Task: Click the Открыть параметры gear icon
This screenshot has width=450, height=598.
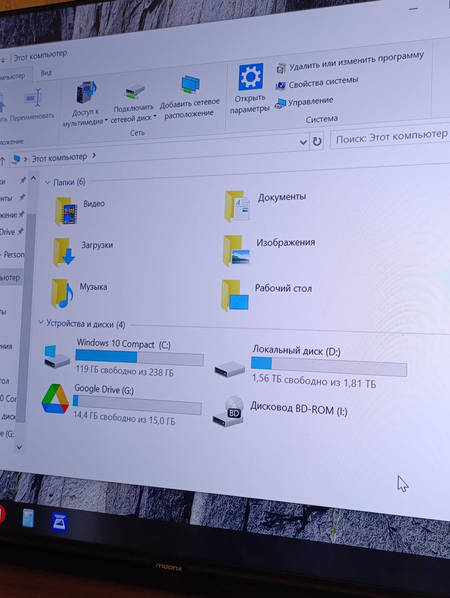Action: (251, 77)
